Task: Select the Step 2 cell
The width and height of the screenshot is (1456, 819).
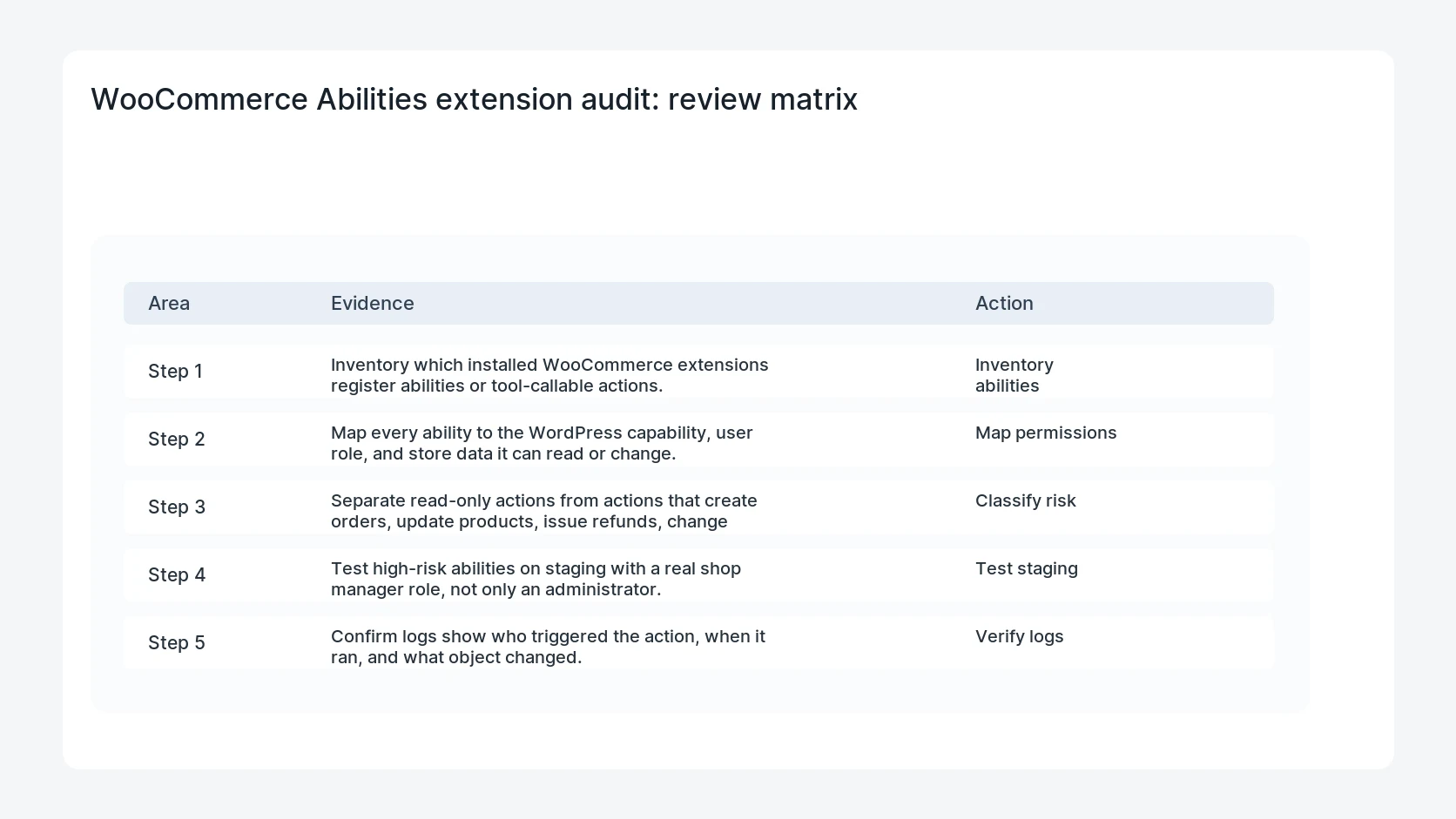Action: click(x=177, y=439)
